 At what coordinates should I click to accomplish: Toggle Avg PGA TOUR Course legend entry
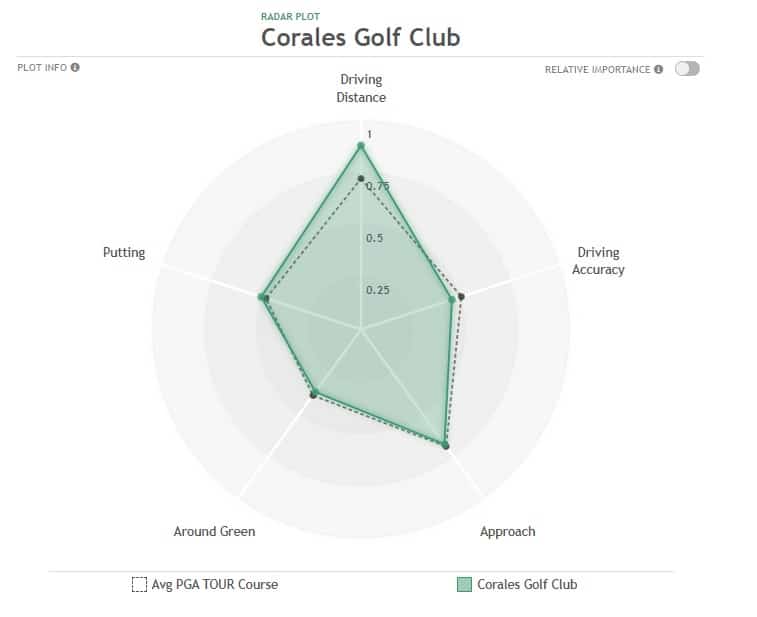205,584
